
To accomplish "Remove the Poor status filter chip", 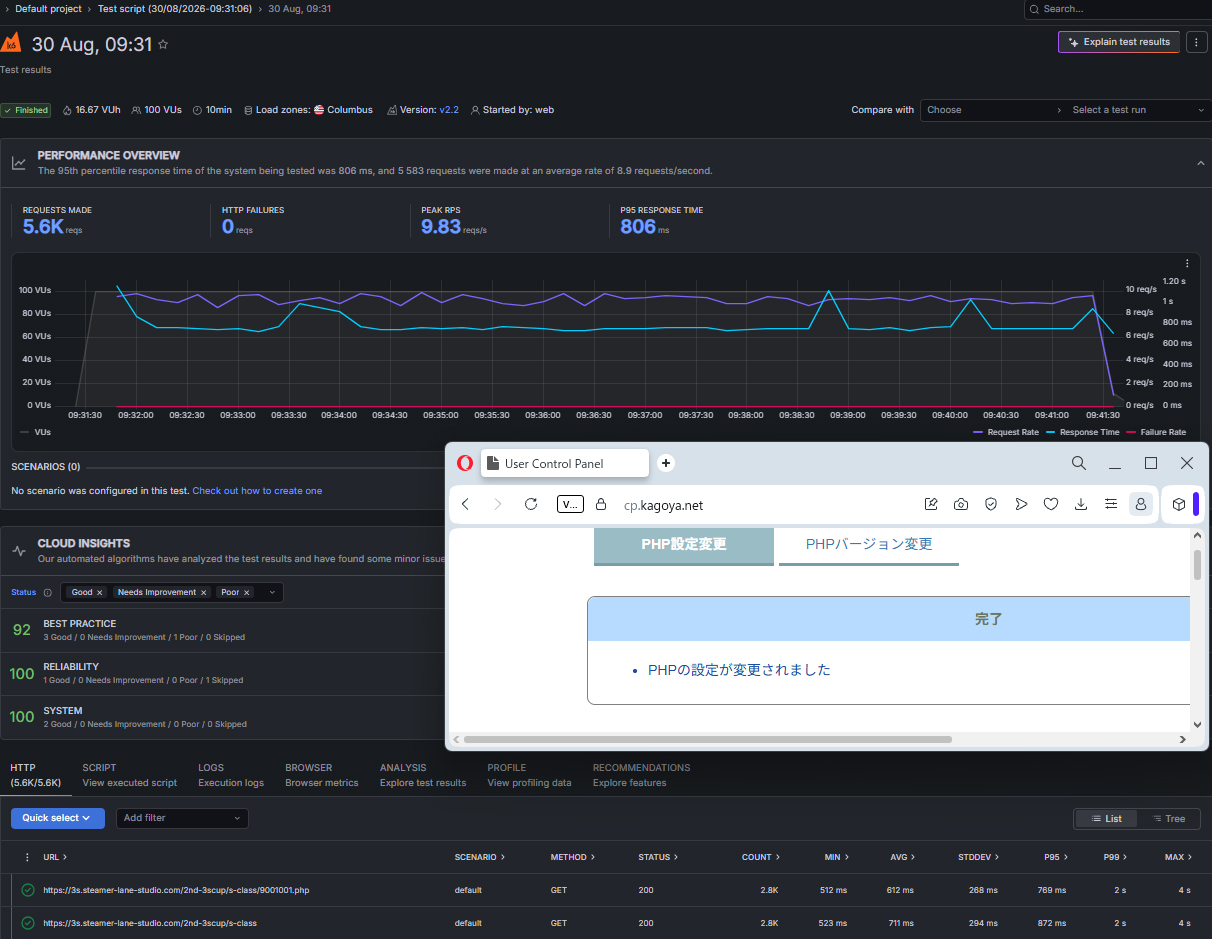I will pos(247,592).
